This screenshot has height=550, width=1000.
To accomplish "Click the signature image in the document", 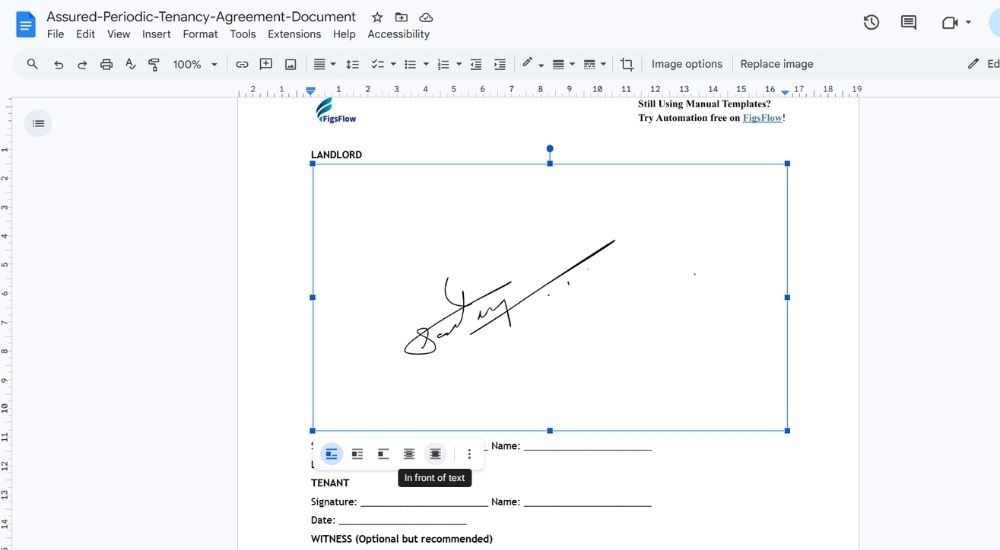I will pos(550,297).
